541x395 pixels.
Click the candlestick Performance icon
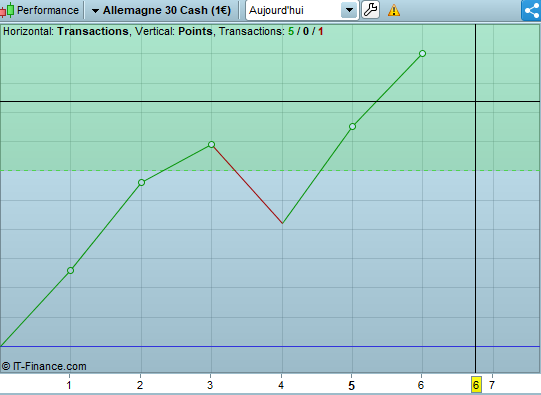tap(7, 10)
